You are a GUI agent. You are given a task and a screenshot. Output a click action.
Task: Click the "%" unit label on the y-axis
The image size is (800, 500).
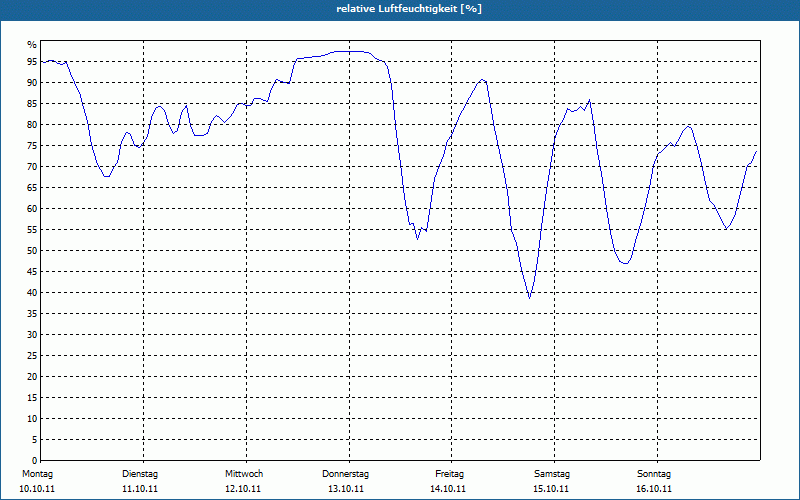(x=32, y=45)
